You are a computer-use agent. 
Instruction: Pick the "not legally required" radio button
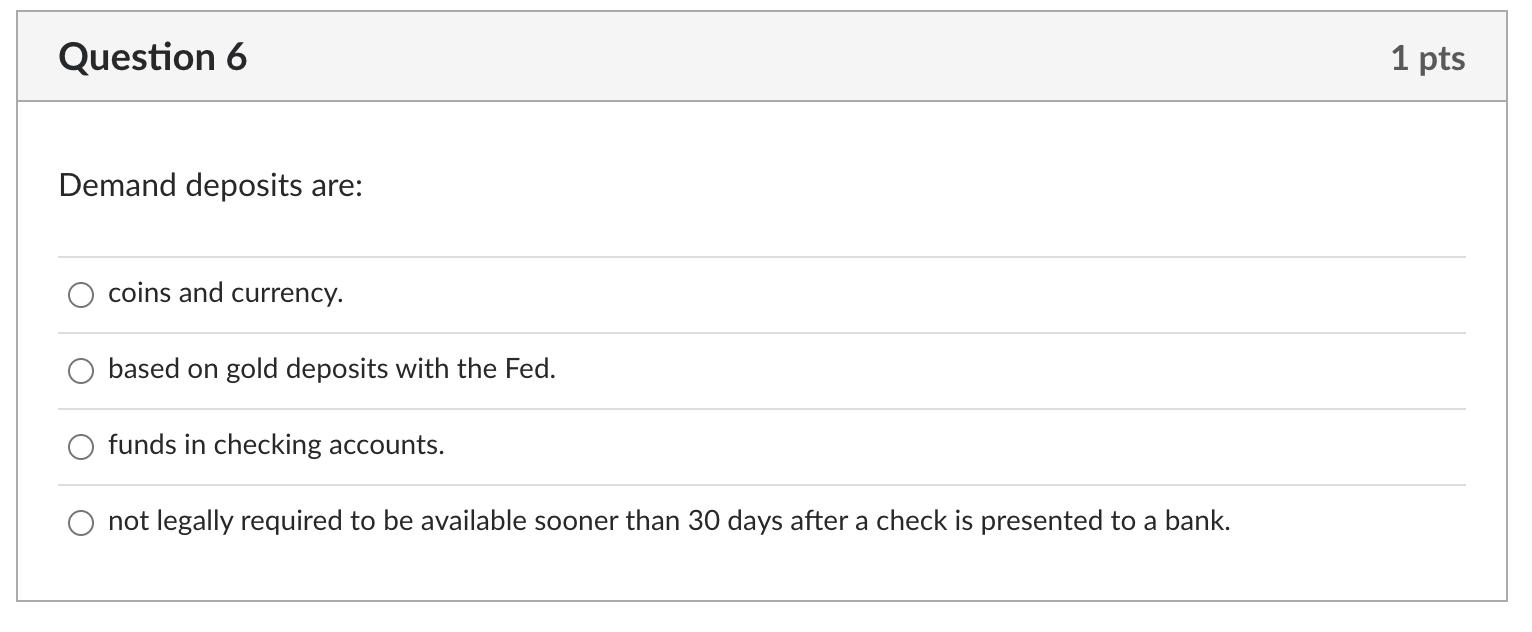coord(81,523)
